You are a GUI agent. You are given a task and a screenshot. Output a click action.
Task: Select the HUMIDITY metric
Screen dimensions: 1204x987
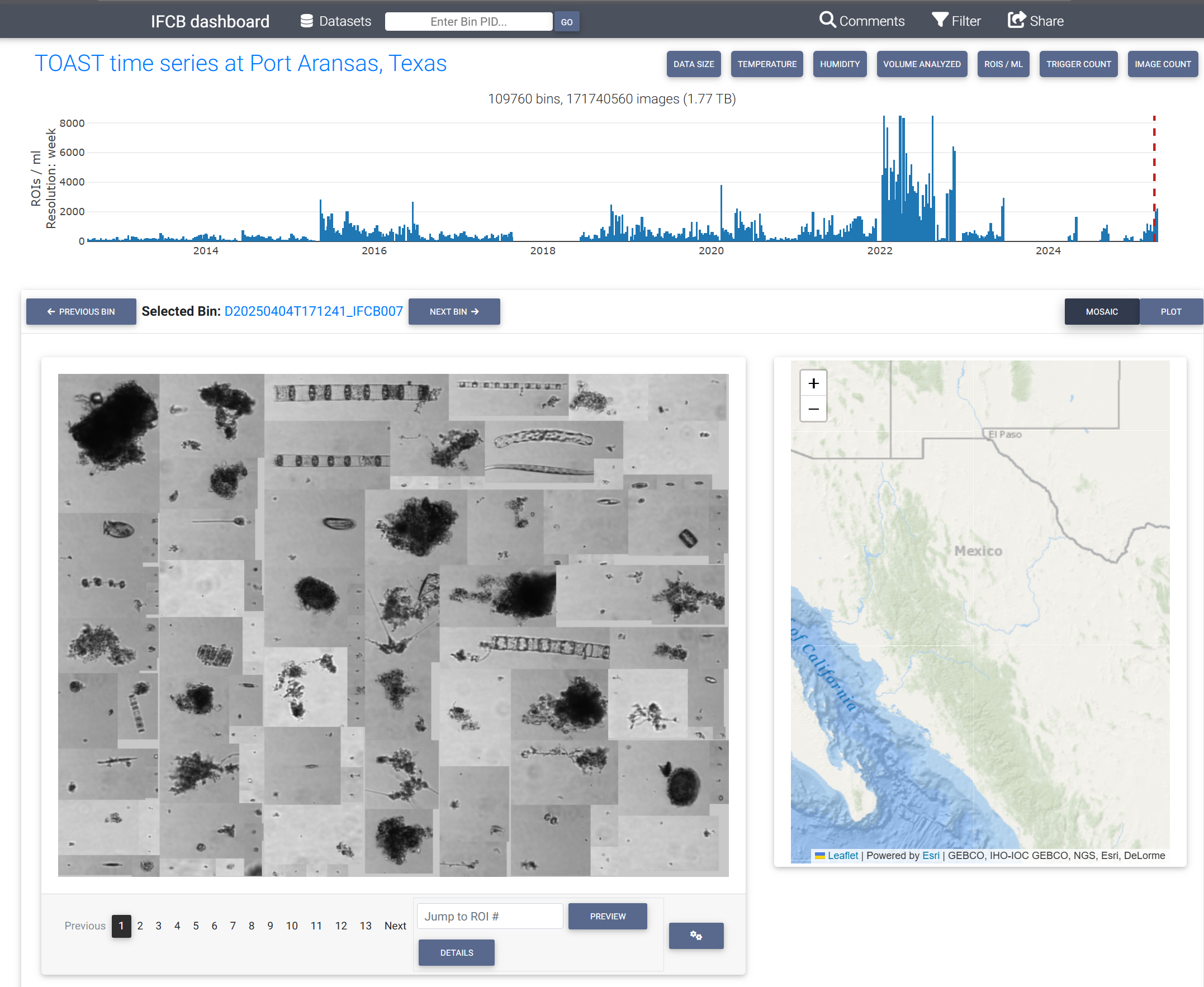[840, 64]
